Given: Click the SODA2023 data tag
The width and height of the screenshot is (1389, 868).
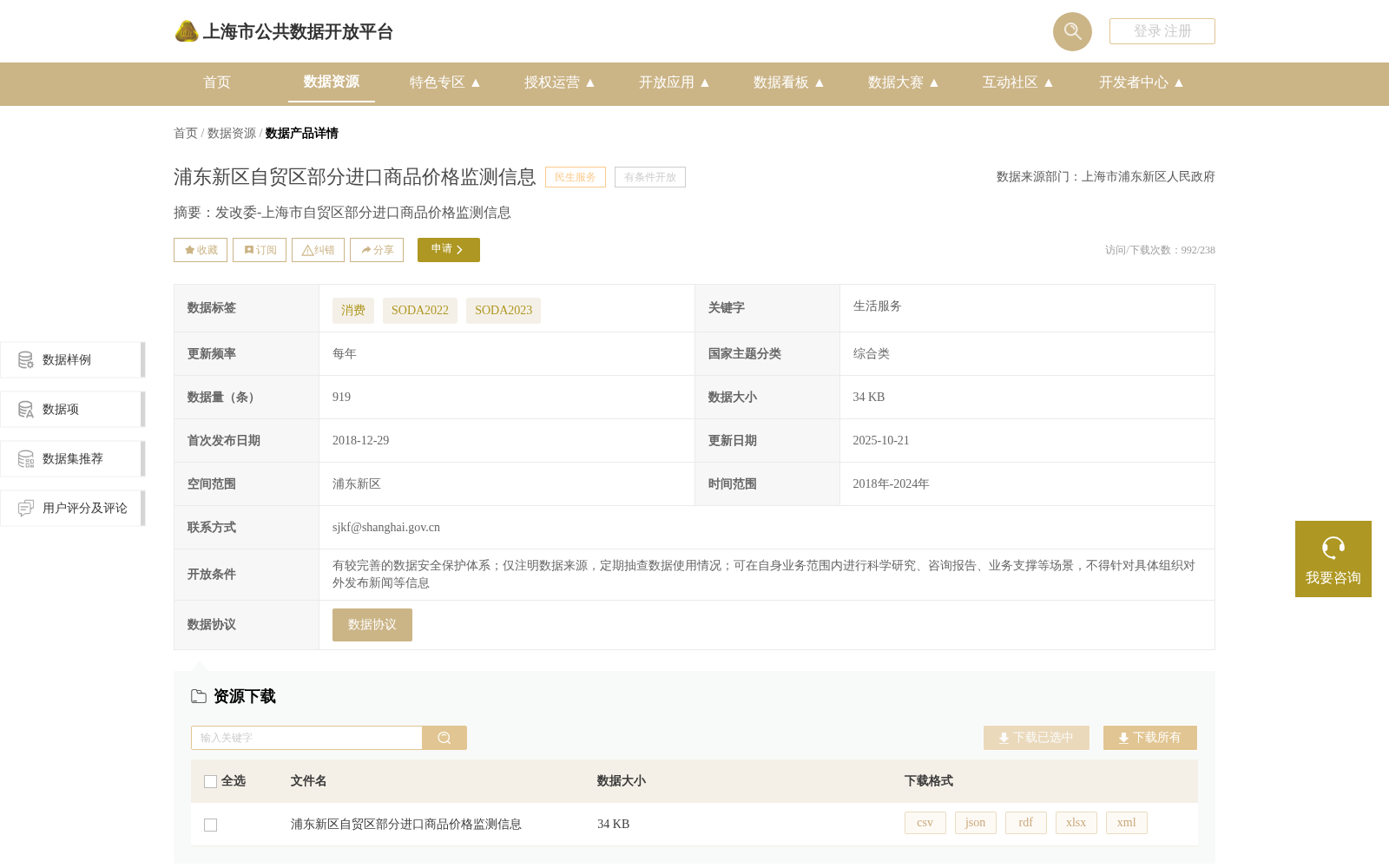Looking at the screenshot, I should (x=504, y=311).
